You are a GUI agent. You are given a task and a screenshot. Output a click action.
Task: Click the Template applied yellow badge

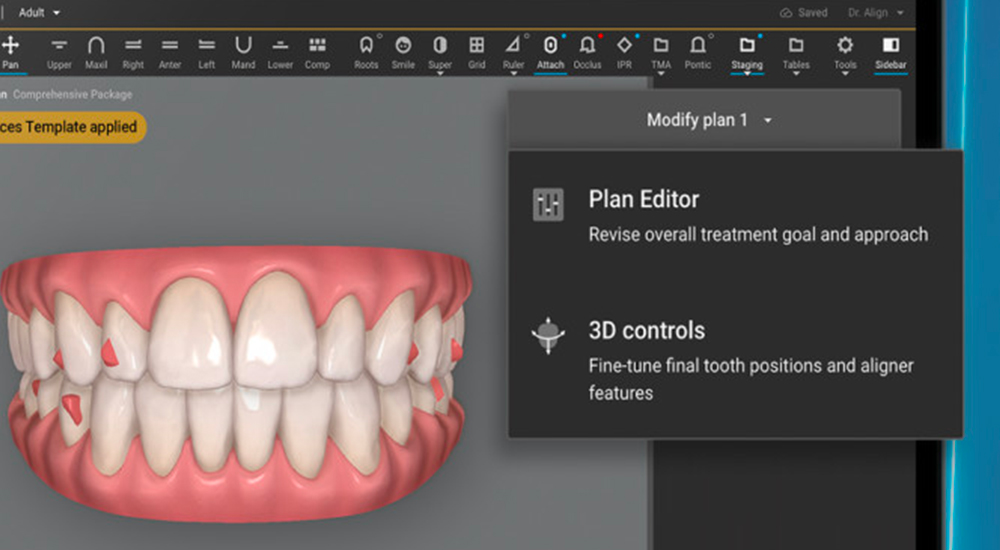click(70, 127)
